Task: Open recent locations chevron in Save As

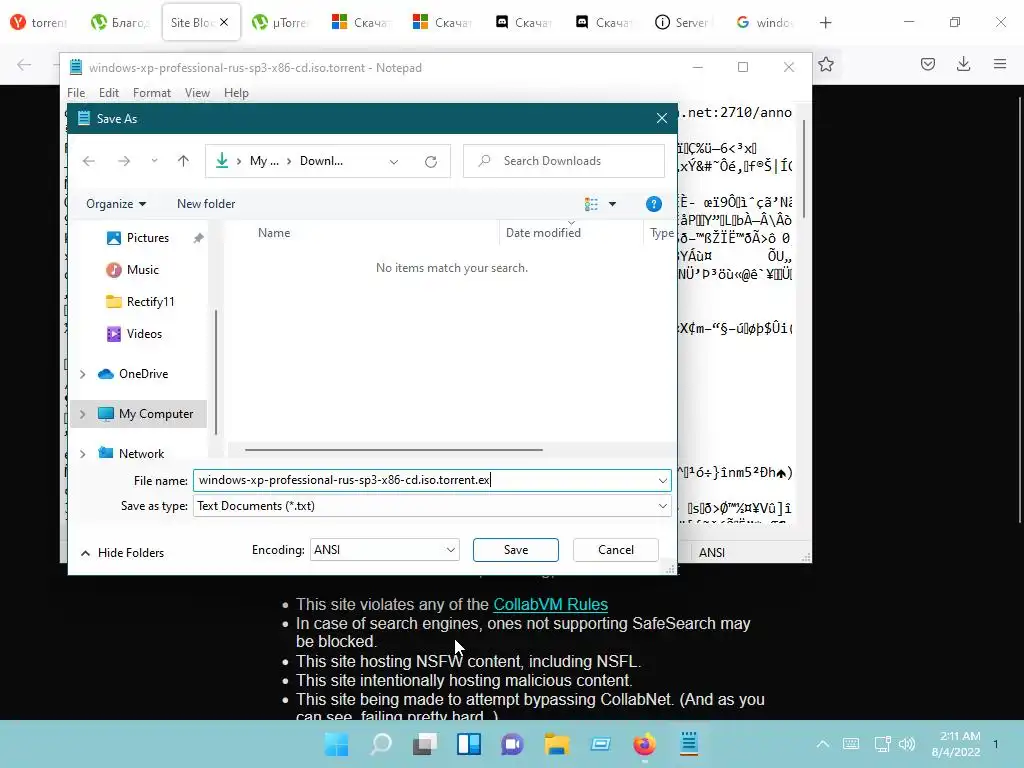Action: (x=154, y=161)
